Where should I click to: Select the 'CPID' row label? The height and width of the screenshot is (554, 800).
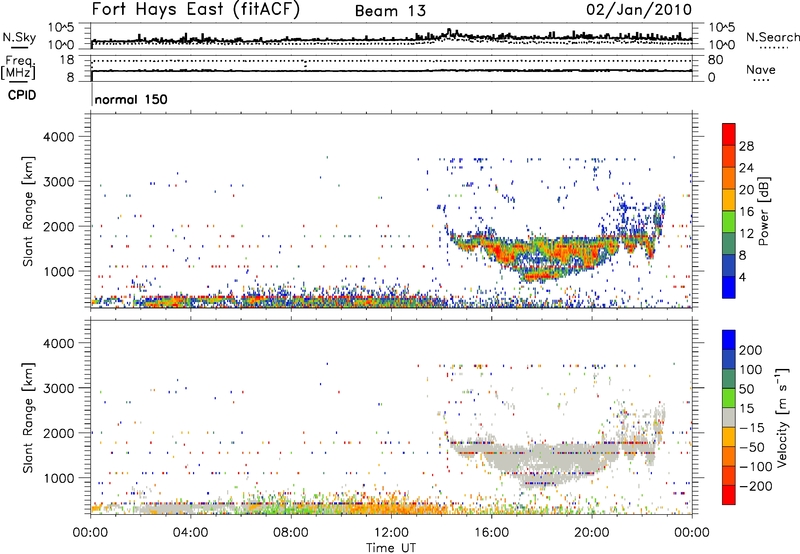22,95
